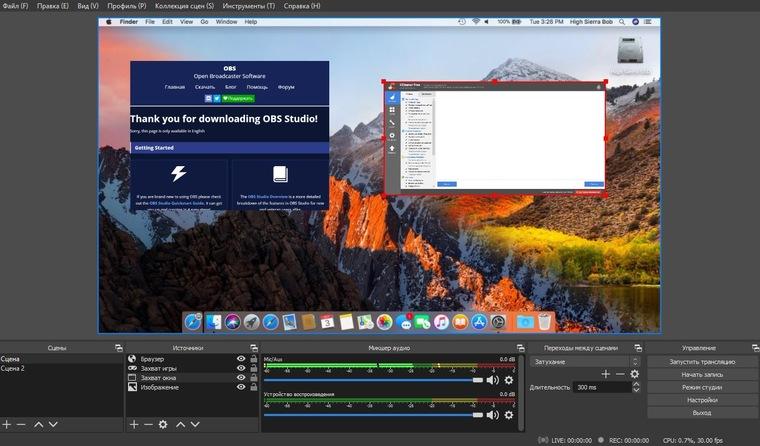This screenshot has width=760, height=446.
Task: Click Getting Started in the browser source preview
Action: 154,148
